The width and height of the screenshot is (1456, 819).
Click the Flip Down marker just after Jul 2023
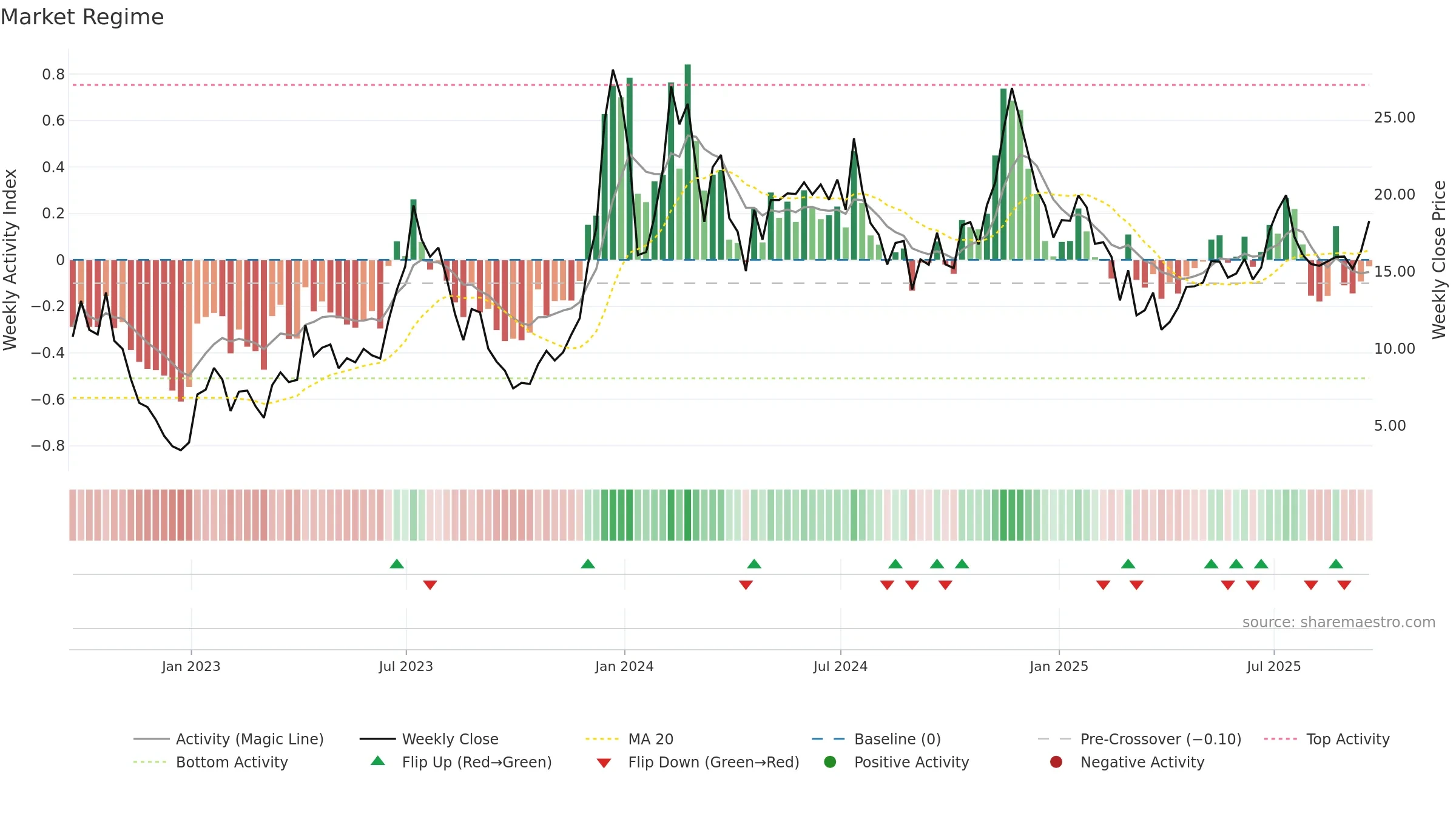(x=430, y=585)
